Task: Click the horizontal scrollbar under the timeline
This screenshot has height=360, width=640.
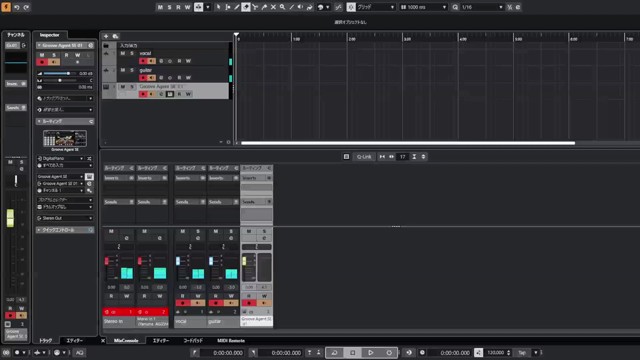Action: [408, 143]
